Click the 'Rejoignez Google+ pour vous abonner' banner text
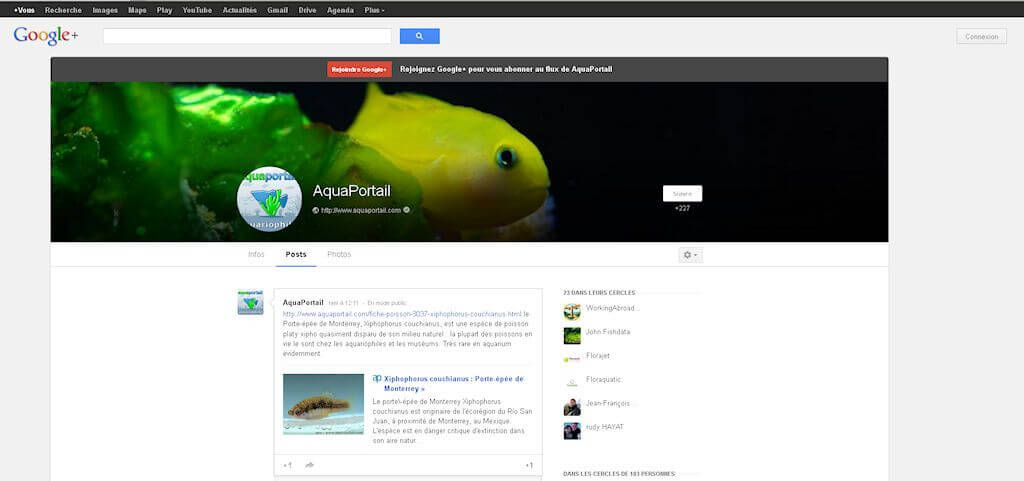Image resolution: width=1024 pixels, height=481 pixels. click(506, 69)
